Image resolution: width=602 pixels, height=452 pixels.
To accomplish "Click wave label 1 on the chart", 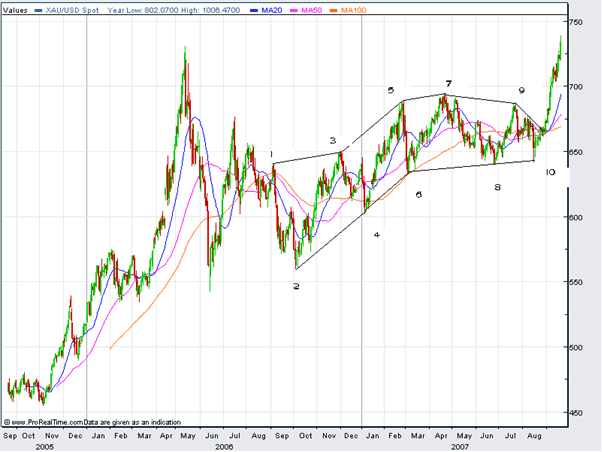I will [x=271, y=154].
